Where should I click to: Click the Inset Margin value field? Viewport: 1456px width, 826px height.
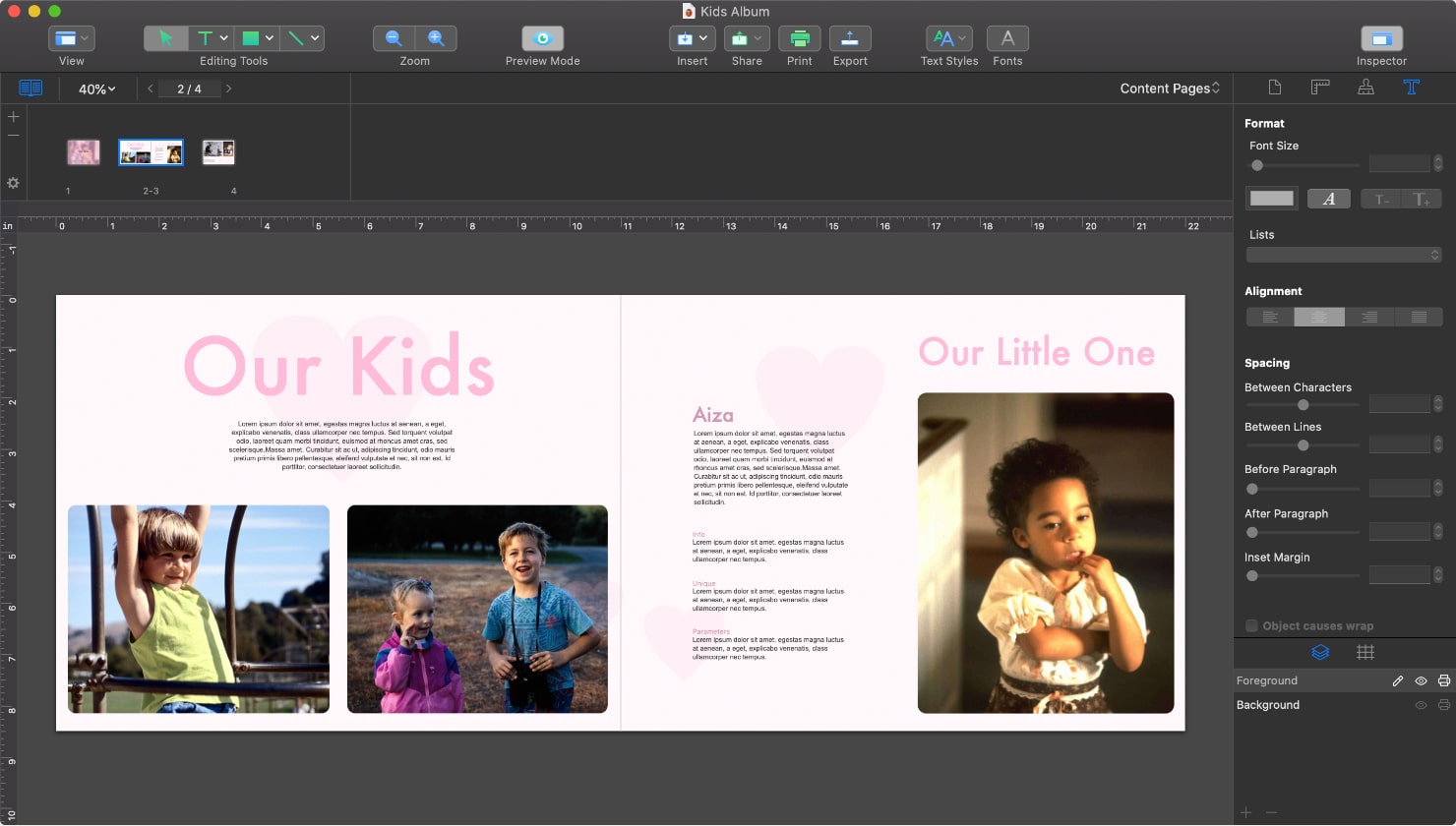point(1399,574)
